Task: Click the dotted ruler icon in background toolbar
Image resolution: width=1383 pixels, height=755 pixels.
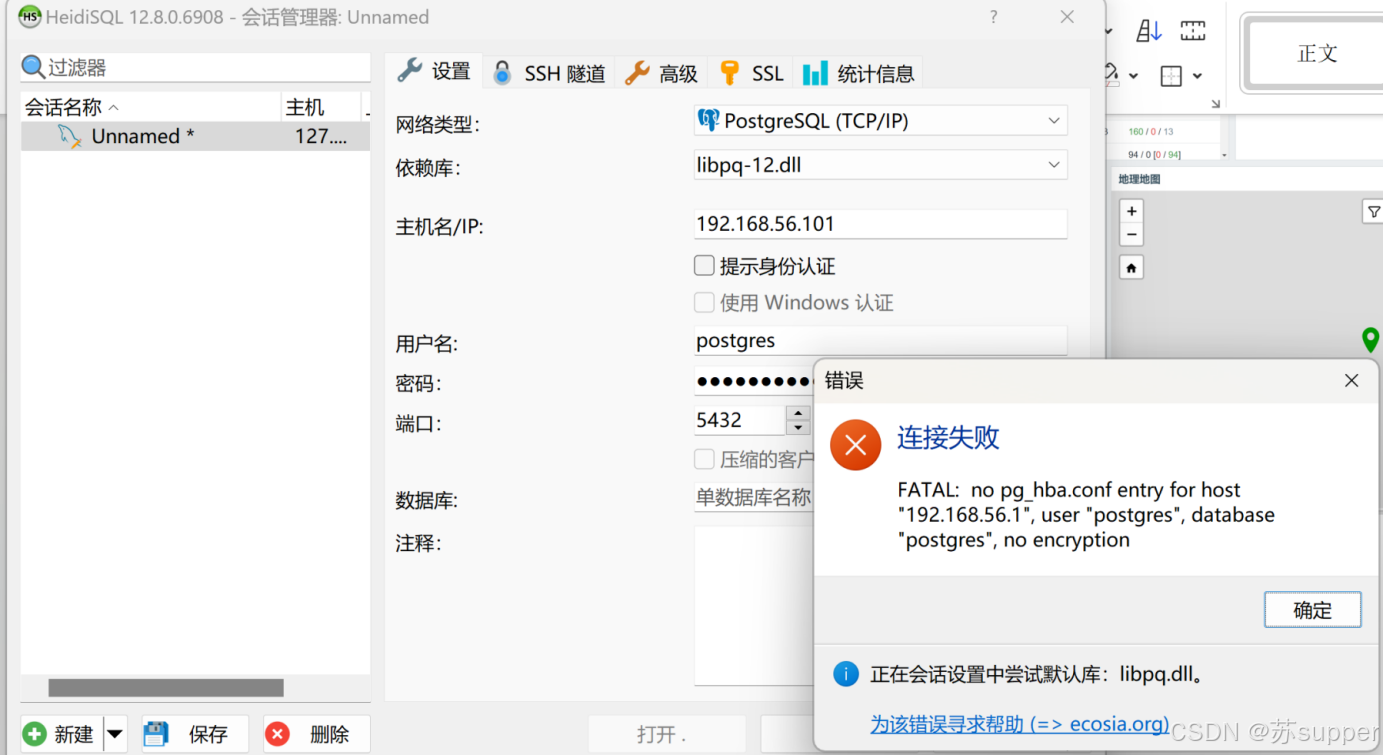Action: (x=1193, y=31)
